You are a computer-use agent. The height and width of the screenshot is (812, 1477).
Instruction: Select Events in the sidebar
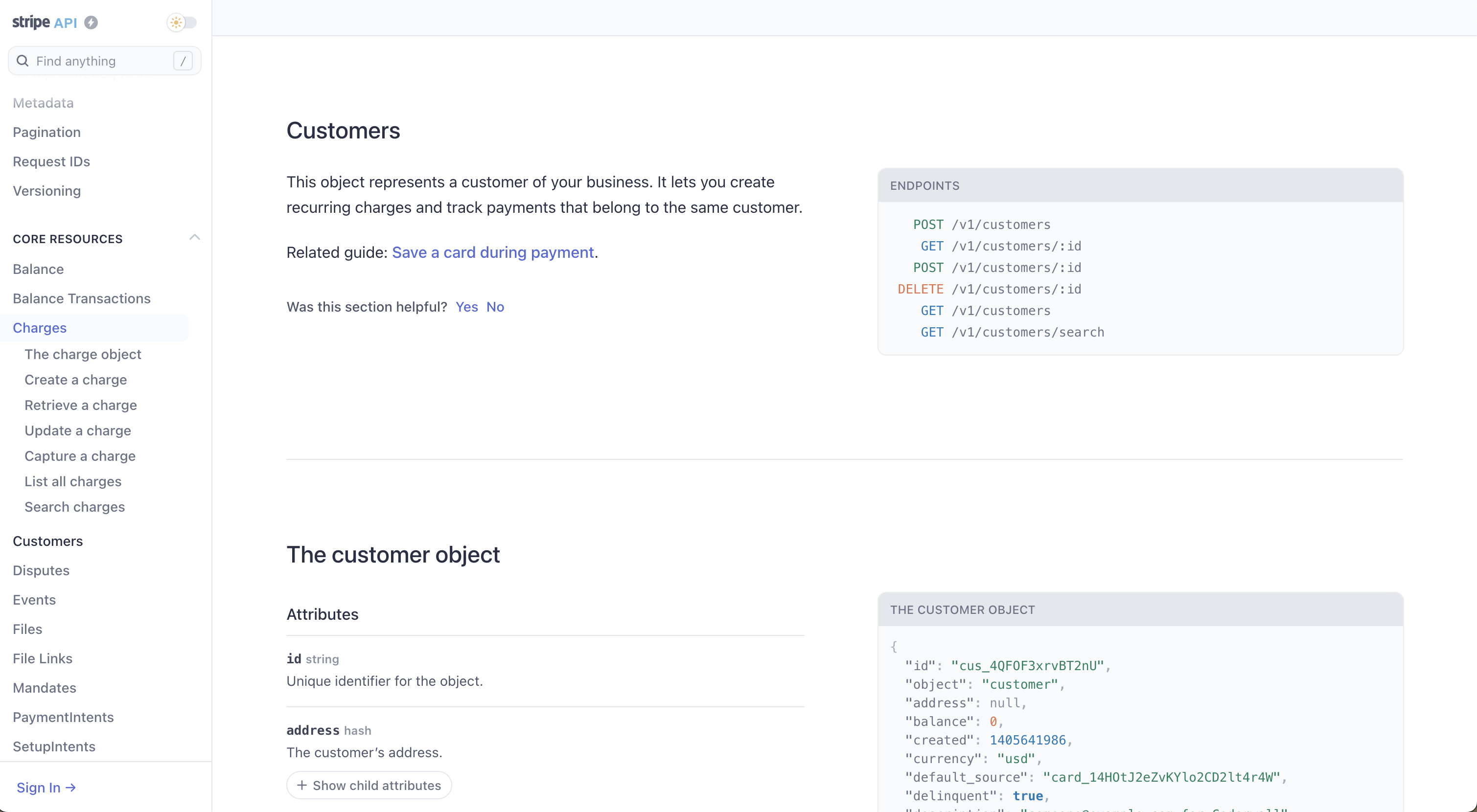coord(34,600)
